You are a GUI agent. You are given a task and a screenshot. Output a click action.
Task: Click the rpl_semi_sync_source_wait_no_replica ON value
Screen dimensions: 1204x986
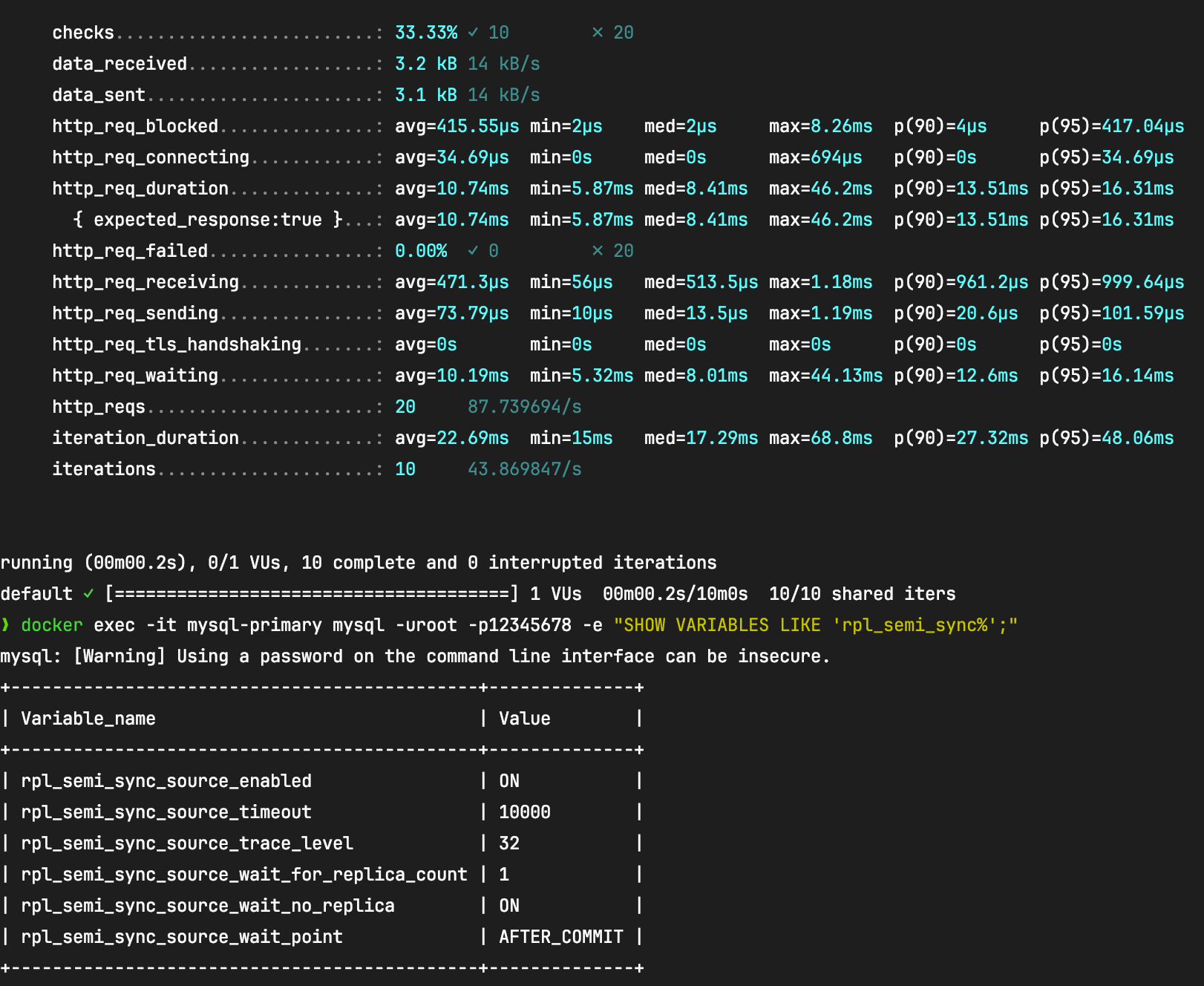[509, 905]
